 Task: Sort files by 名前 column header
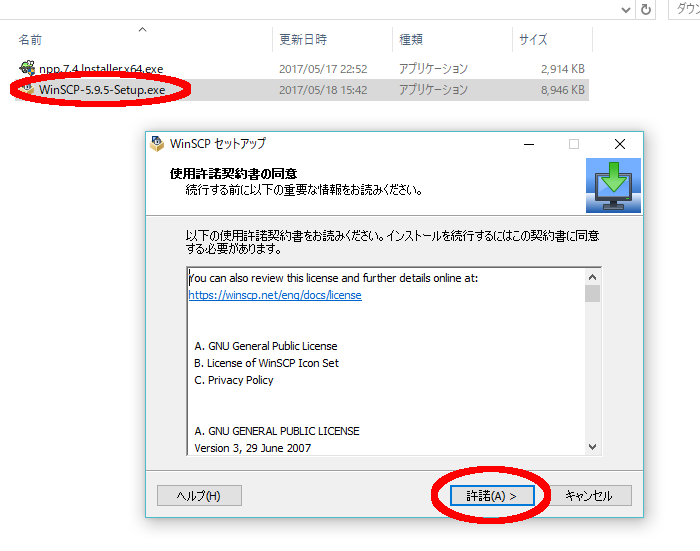(x=30, y=40)
